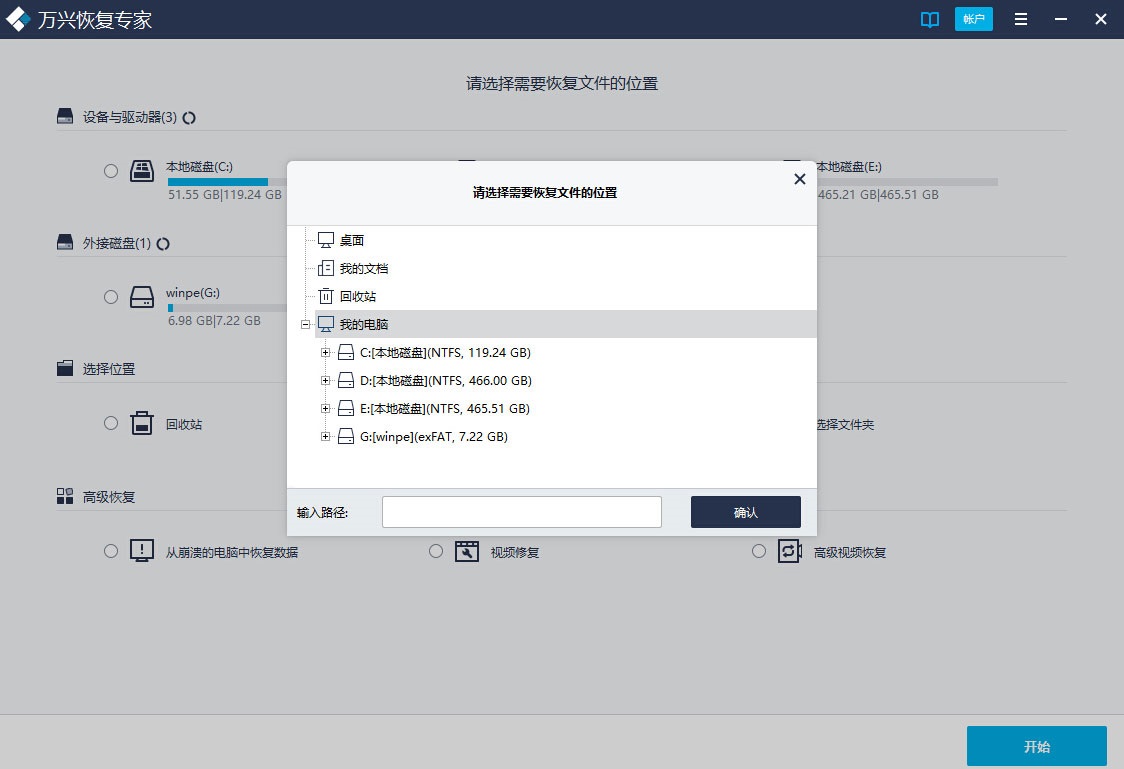Click the refresh icon beside 设备与驱动器
The height and width of the screenshot is (769, 1124).
[x=189, y=118]
